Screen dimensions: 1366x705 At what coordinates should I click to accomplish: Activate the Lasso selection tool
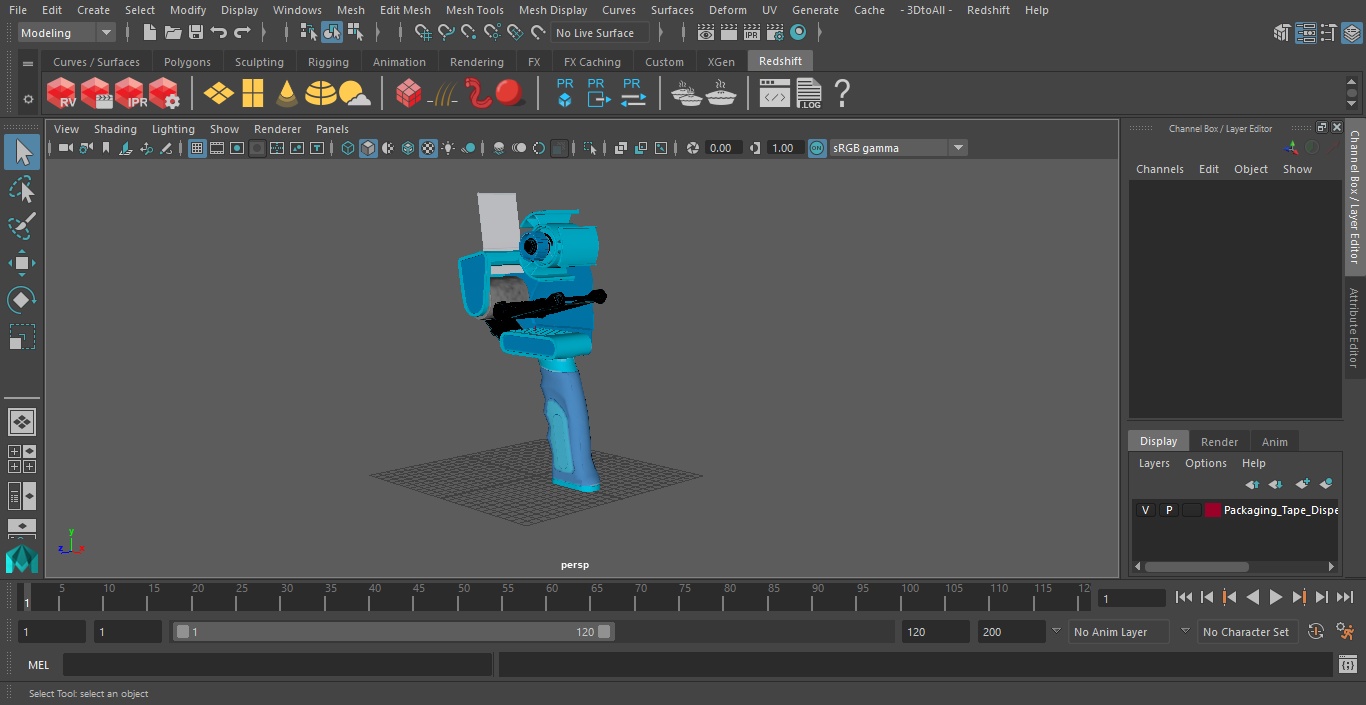tap(22, 189)
